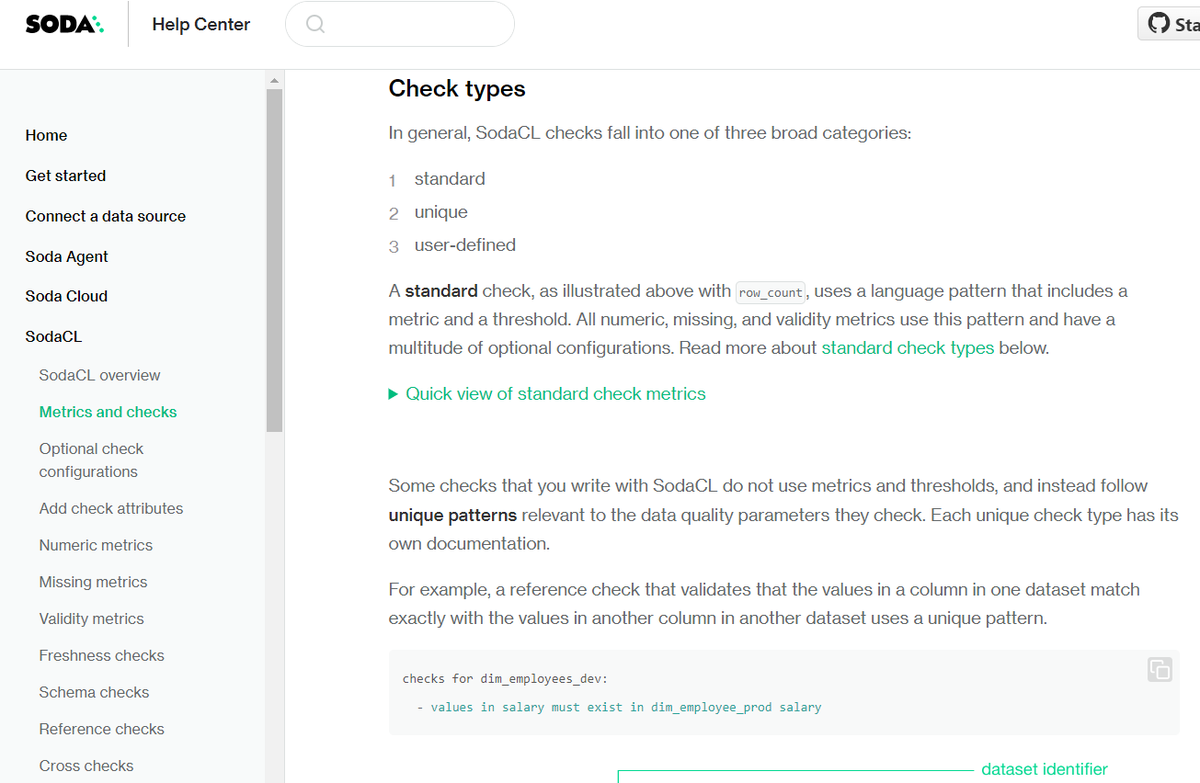
Task: Open Freshness checks page
Action: 101,656
